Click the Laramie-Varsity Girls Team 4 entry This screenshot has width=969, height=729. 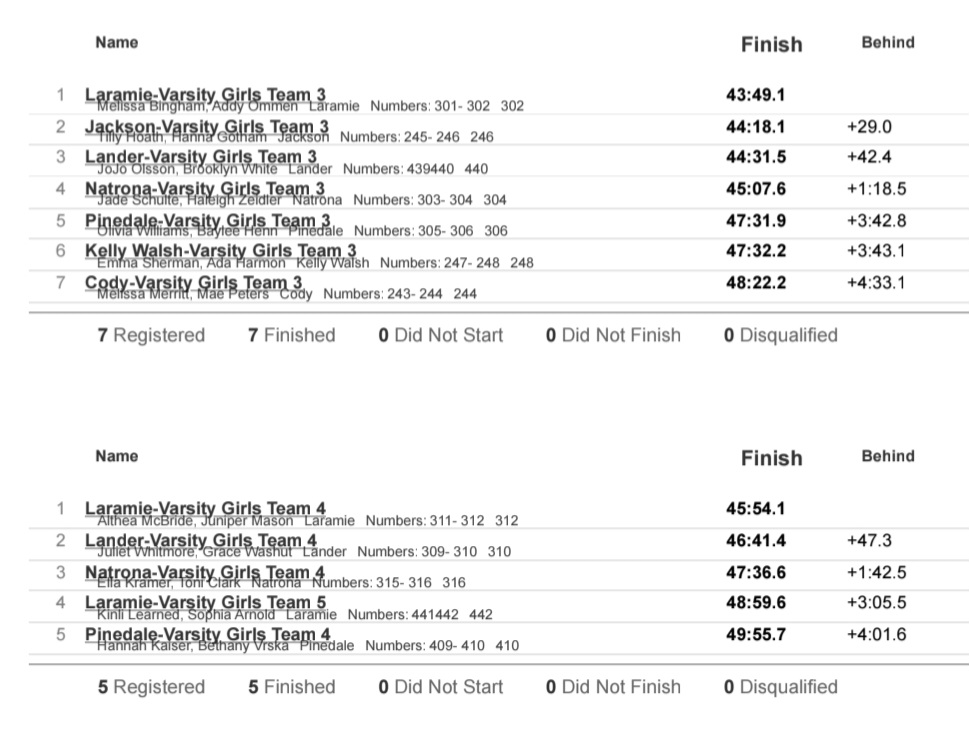(x=205, y=509)
